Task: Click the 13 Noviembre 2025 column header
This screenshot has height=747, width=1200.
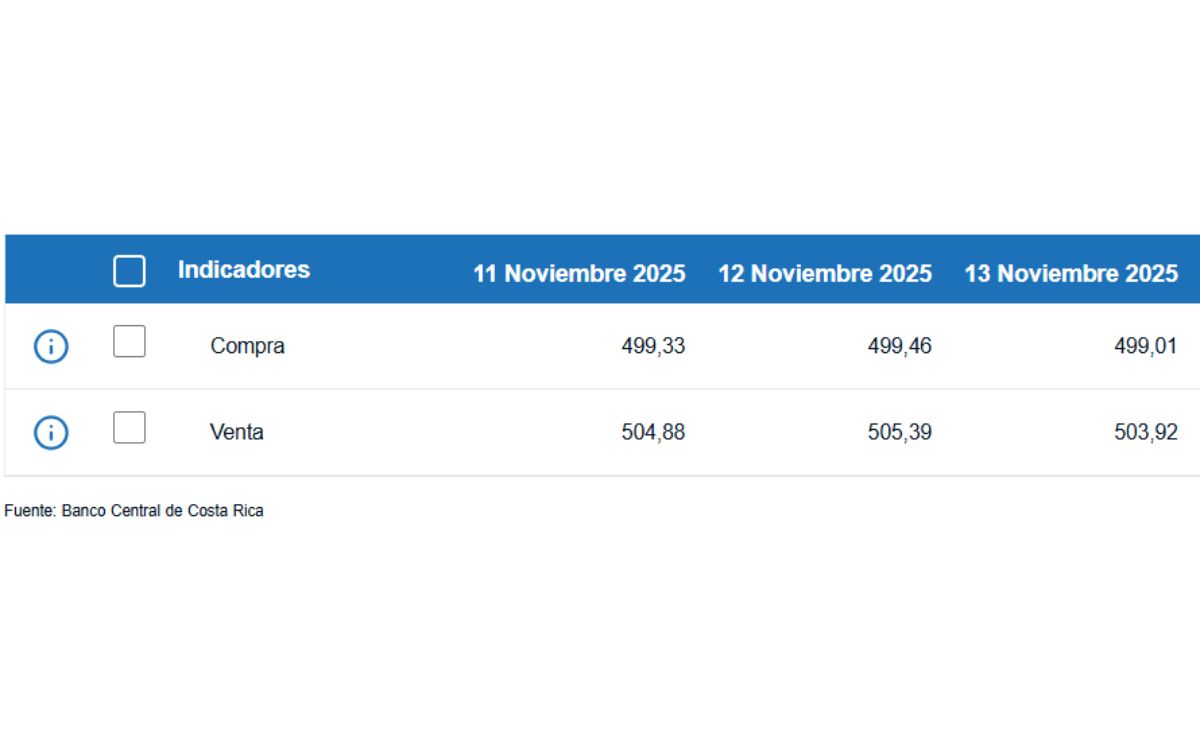Action: tap(1071, 273)
